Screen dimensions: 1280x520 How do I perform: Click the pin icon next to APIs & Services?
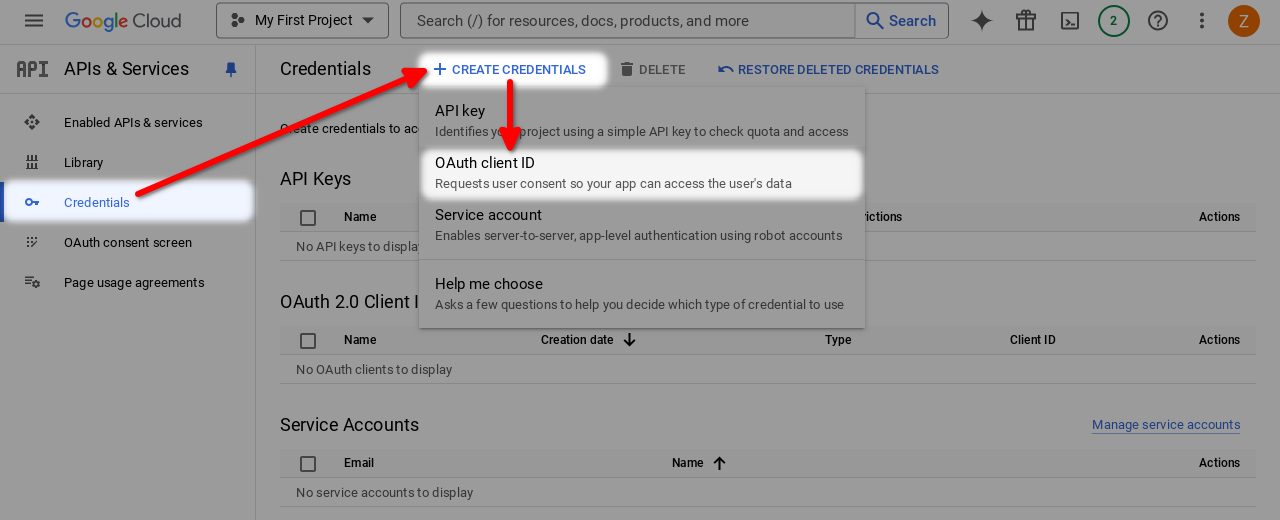tap(231, 69)
